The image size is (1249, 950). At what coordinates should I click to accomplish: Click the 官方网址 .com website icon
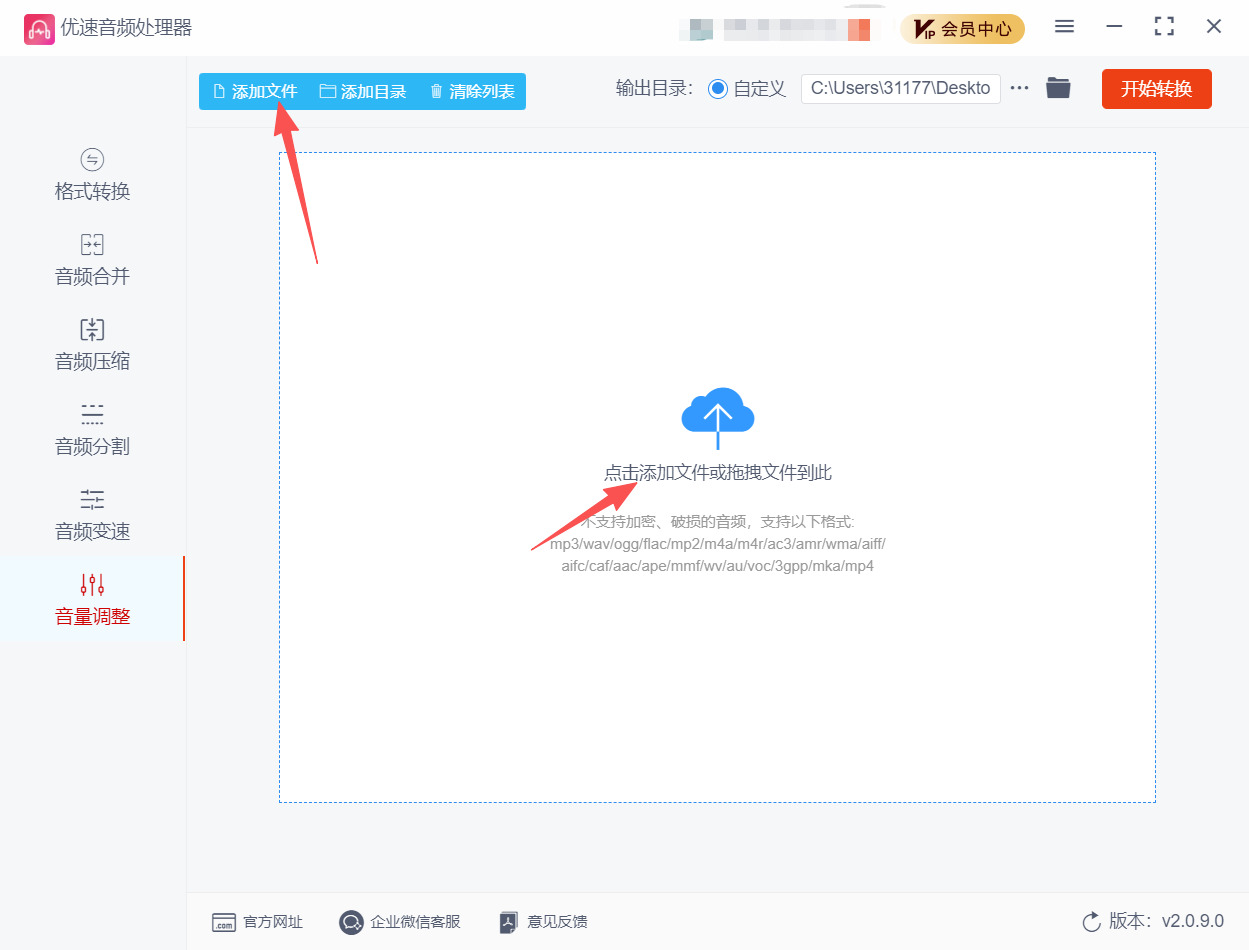[x=224, y=923]
